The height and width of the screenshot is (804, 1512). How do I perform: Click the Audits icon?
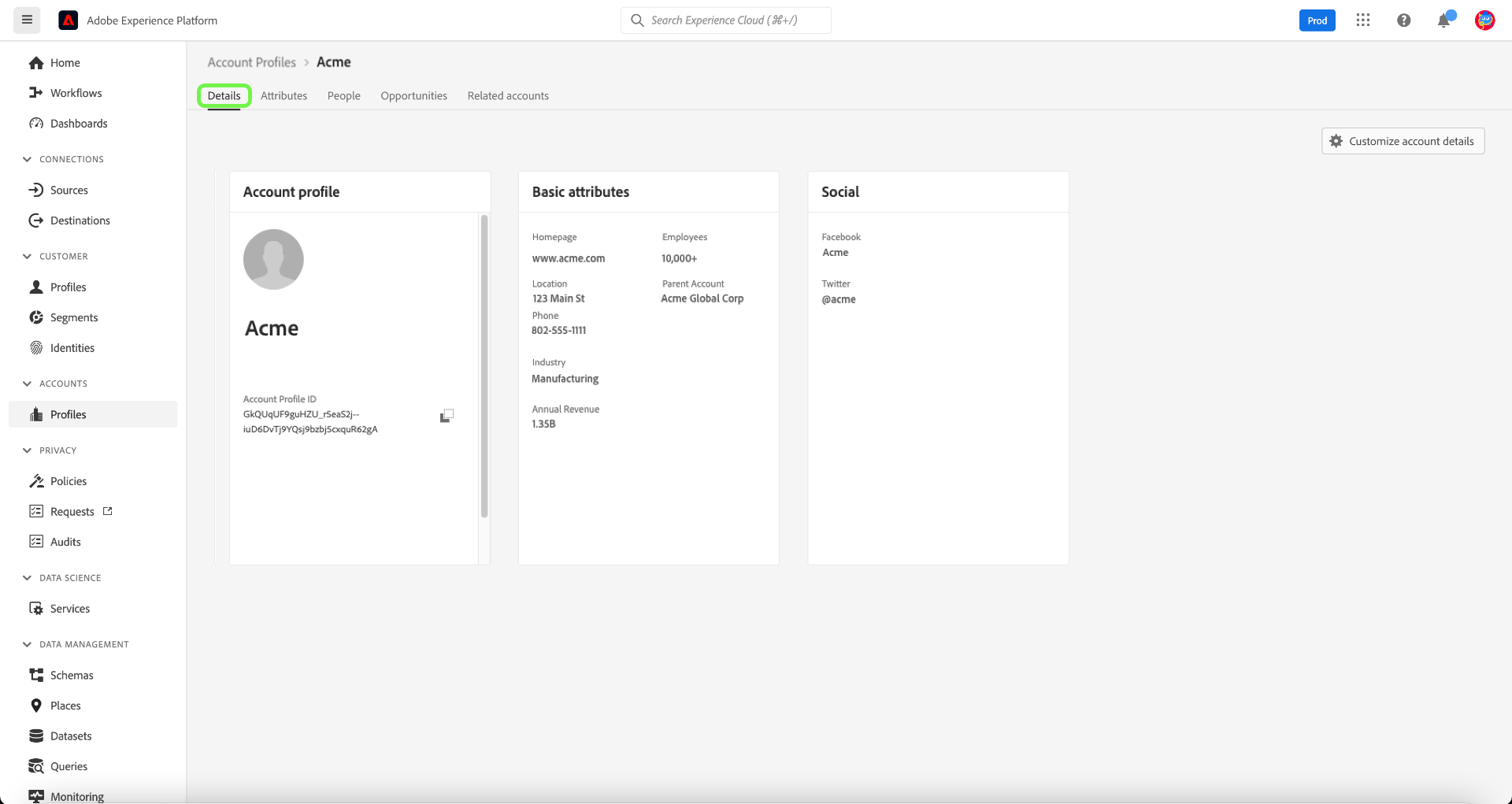point(36,542)
